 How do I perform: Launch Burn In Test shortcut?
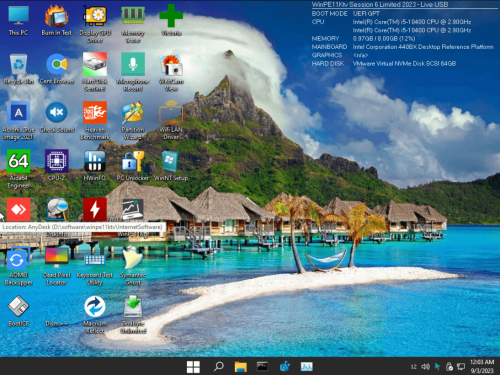pos(57,21)
